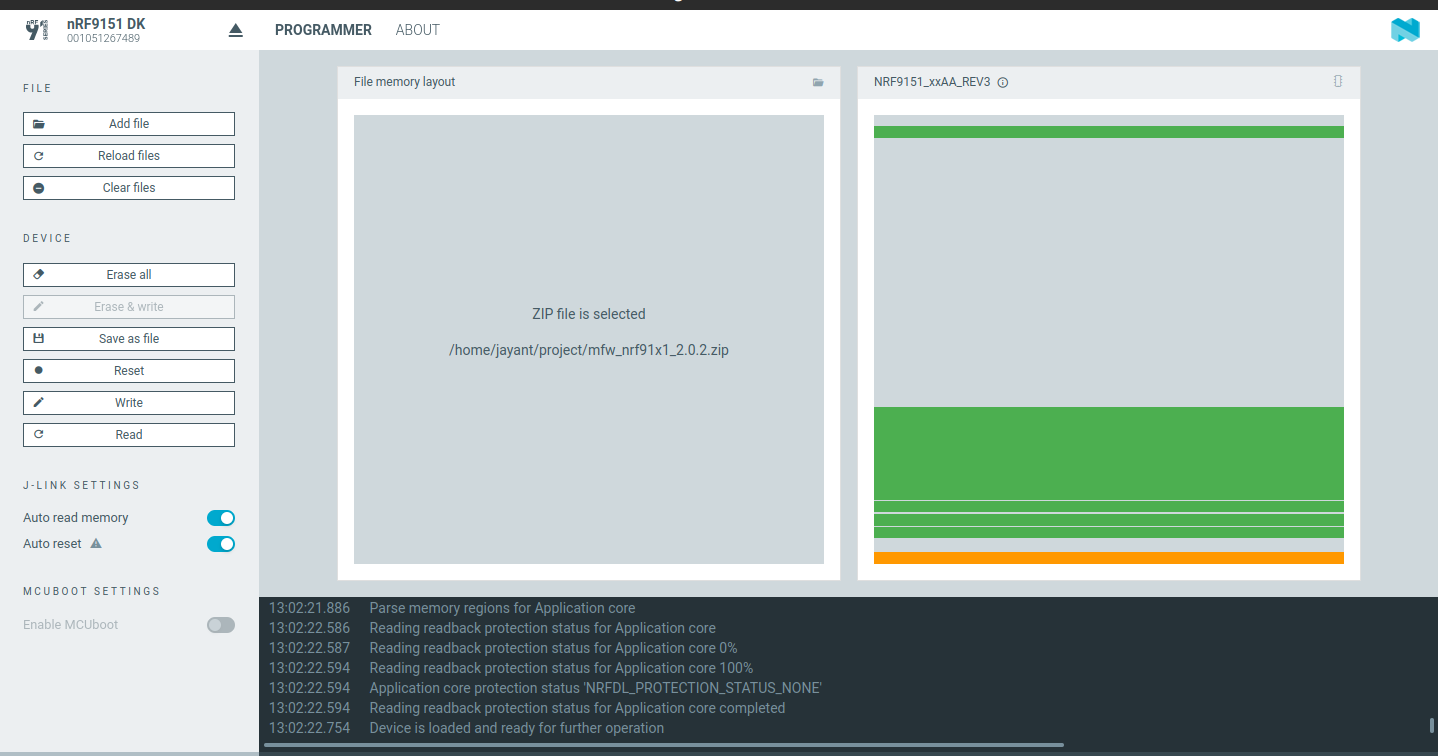
Task: Click the Erase all button
Action: tap(129, 275)
